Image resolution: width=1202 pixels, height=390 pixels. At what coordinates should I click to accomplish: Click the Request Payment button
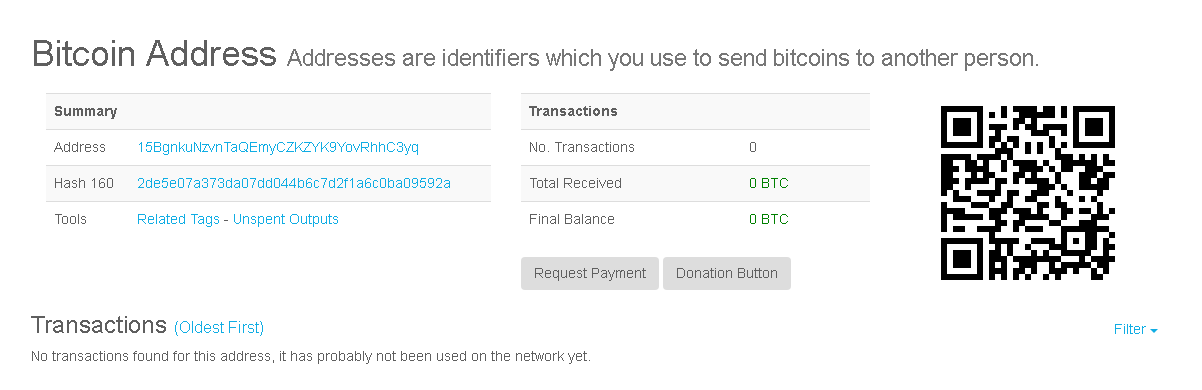[x=590, y=273]
